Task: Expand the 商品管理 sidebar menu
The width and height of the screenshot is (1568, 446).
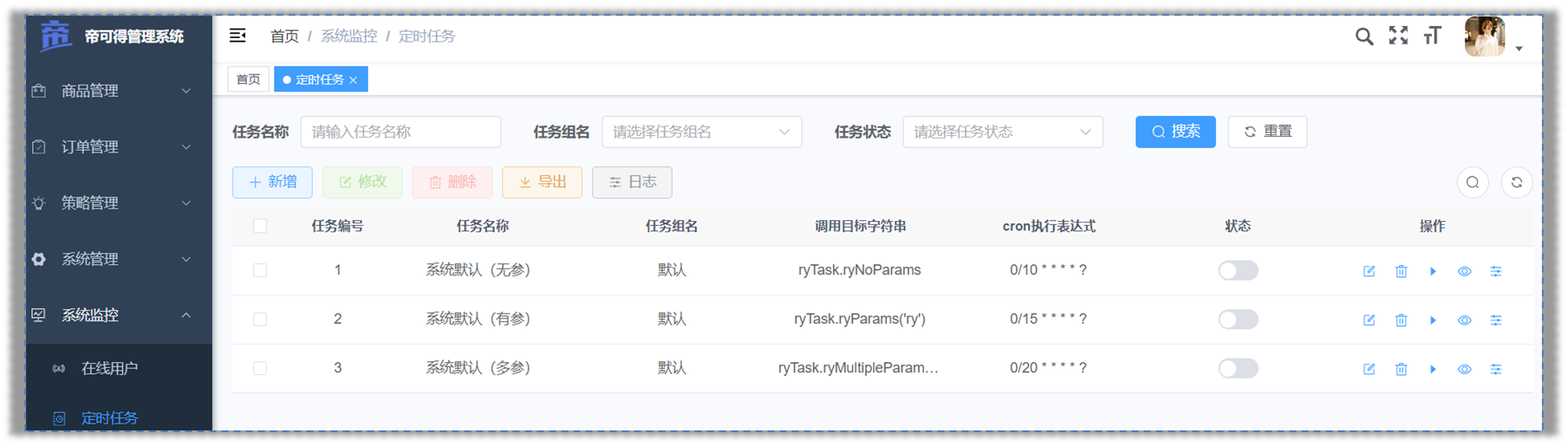Action: pyautogui.click(x=113, y=91)
